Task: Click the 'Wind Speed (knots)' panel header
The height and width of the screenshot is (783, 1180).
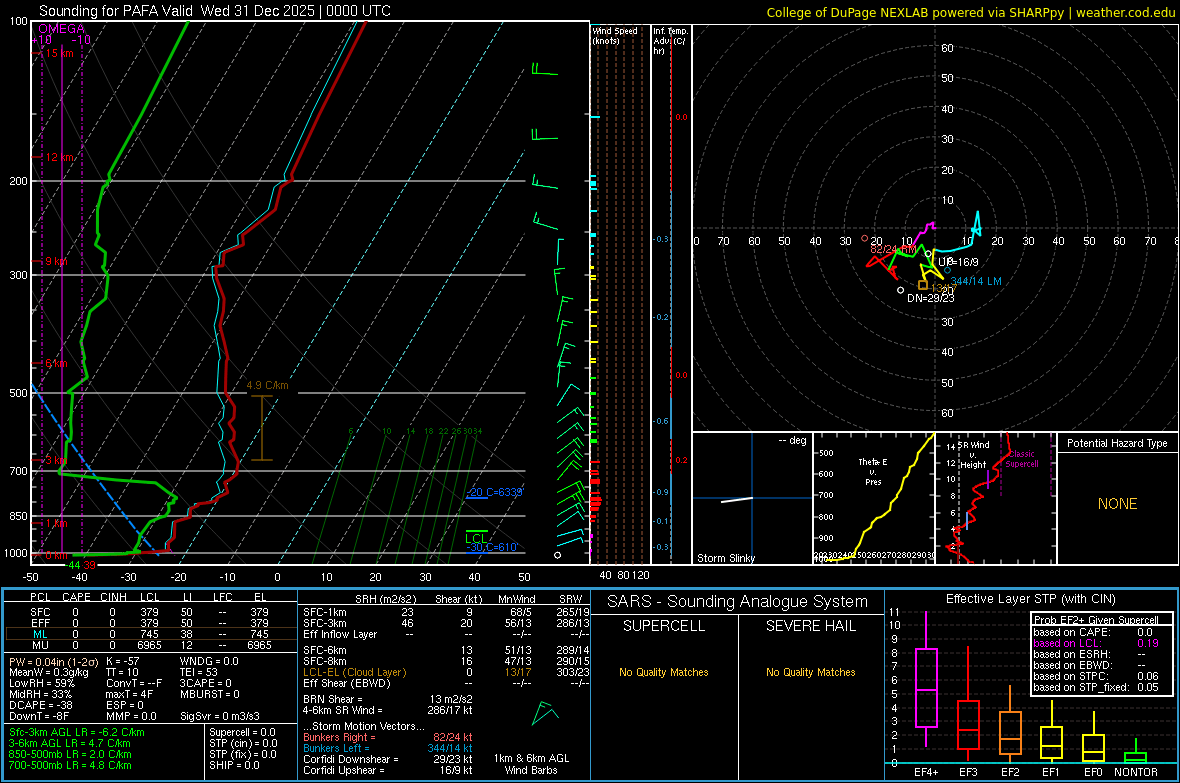Action: (x=614, y=35)
